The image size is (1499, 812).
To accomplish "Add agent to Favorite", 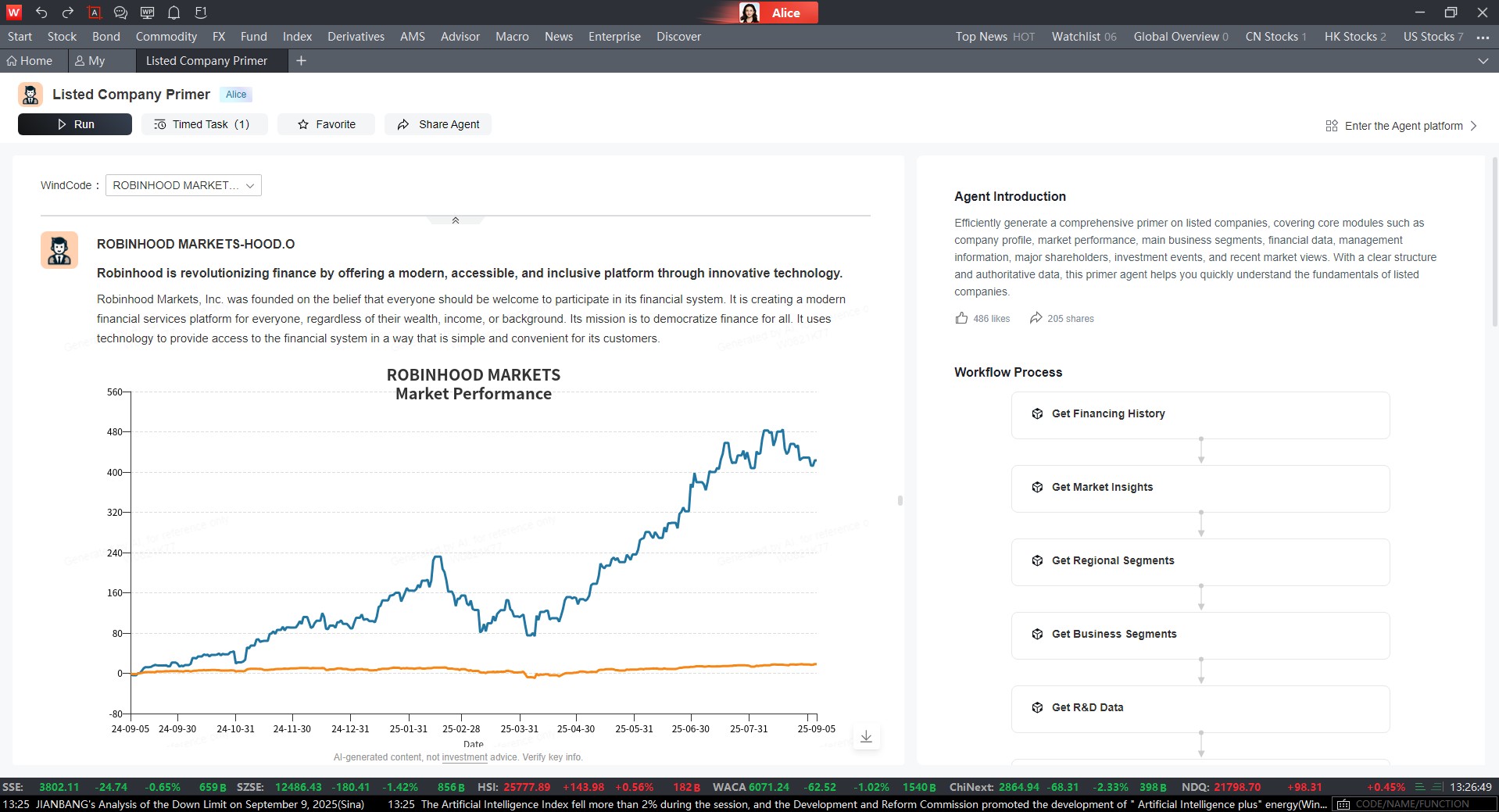I will tap(326, 124).
